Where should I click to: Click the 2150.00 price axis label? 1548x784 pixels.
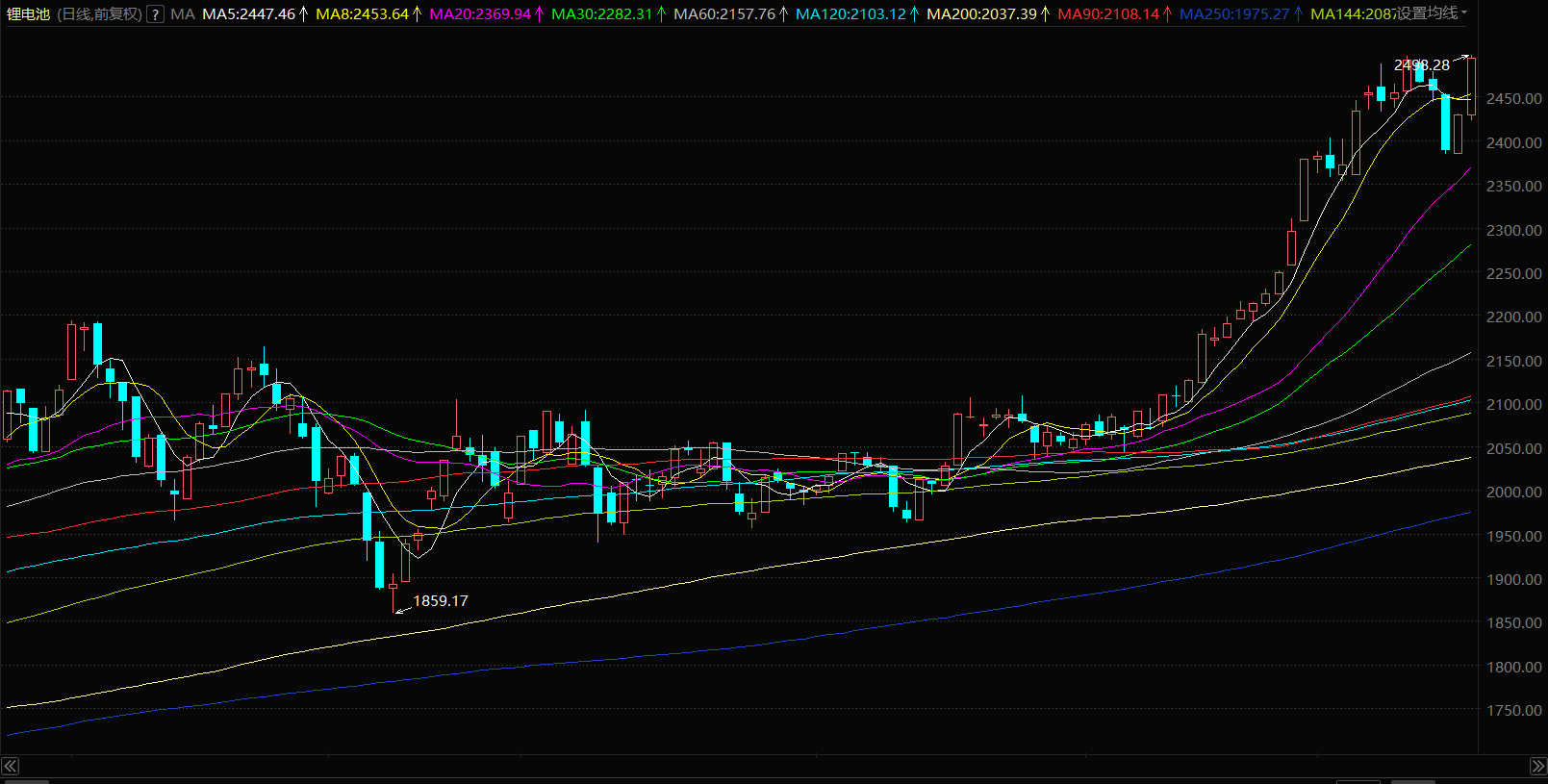click(x=1514, y=362)
